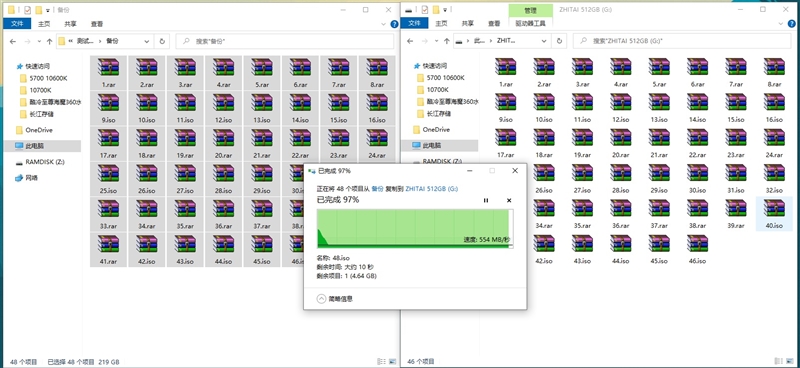Screen dimensions: 800x368
Task: Select 5.rar in the 备份 window
Action: [262, 72]
